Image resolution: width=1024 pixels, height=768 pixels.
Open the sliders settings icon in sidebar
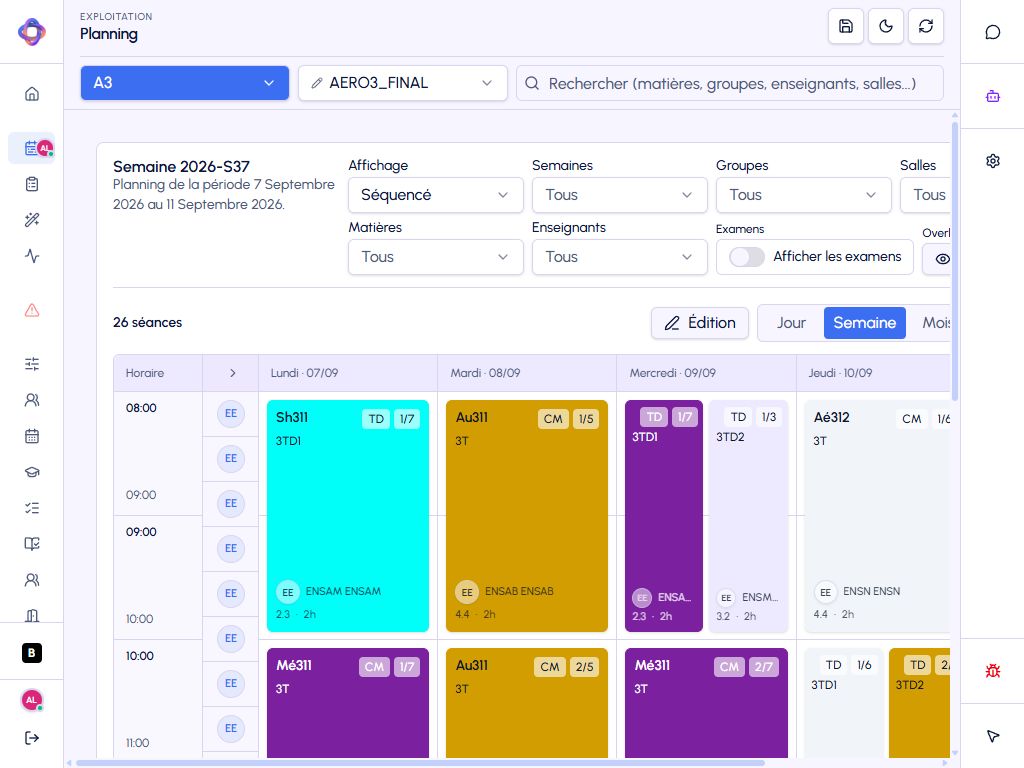(x=31, y=364)
